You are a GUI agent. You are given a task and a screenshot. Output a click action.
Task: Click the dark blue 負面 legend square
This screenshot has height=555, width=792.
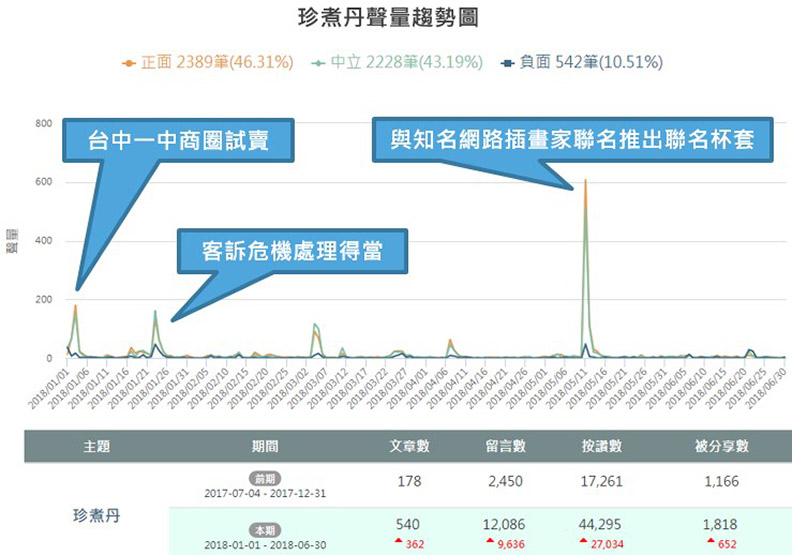coord(509,63)
